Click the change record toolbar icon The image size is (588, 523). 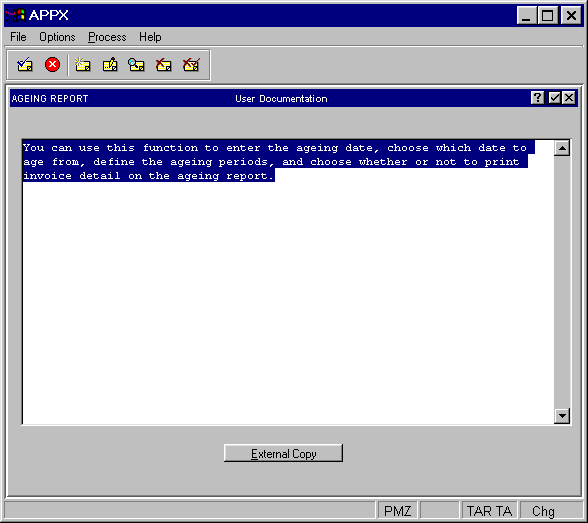110,64
